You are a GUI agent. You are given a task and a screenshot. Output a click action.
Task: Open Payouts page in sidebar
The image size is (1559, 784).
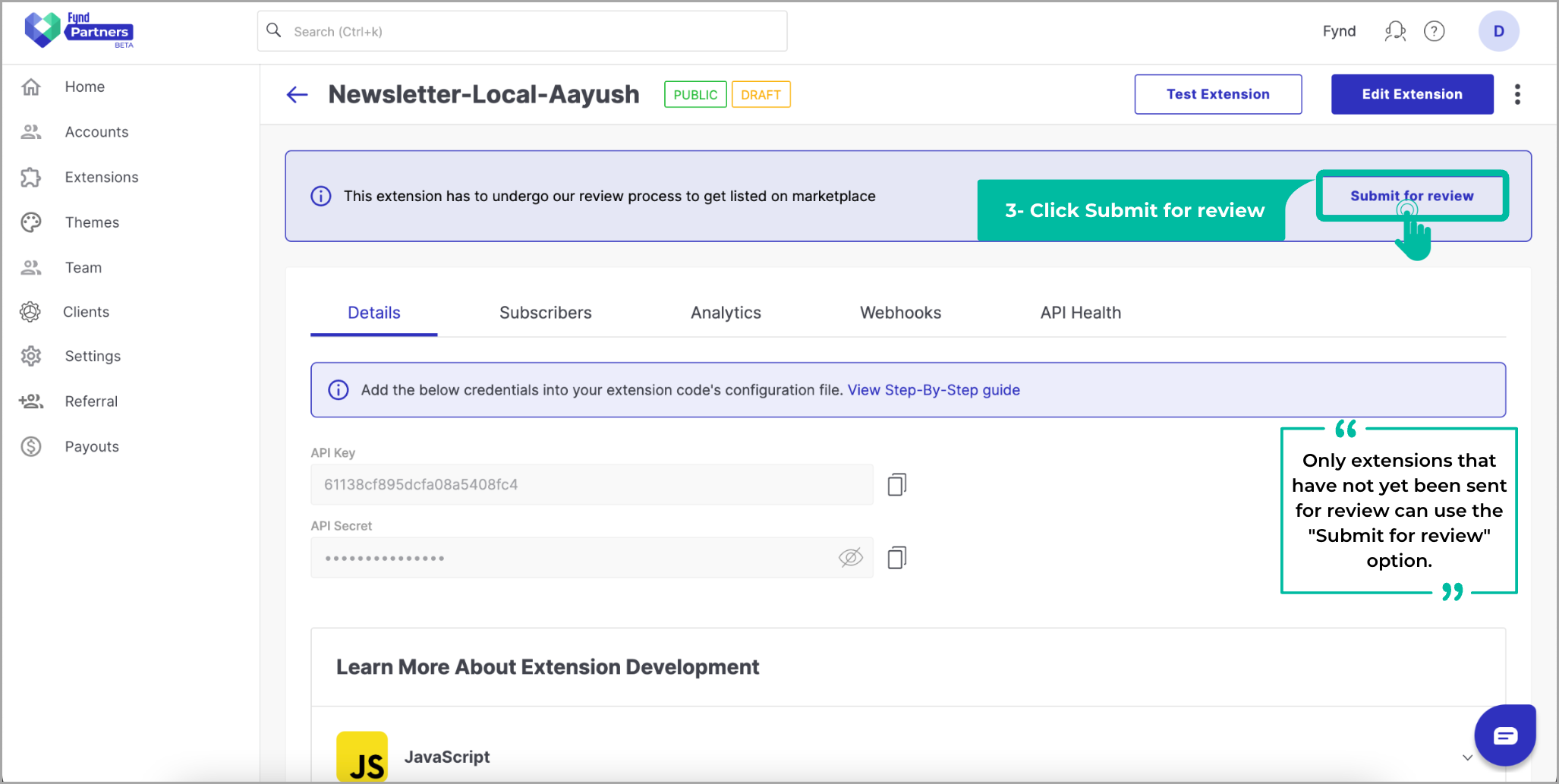pos(92,446)
